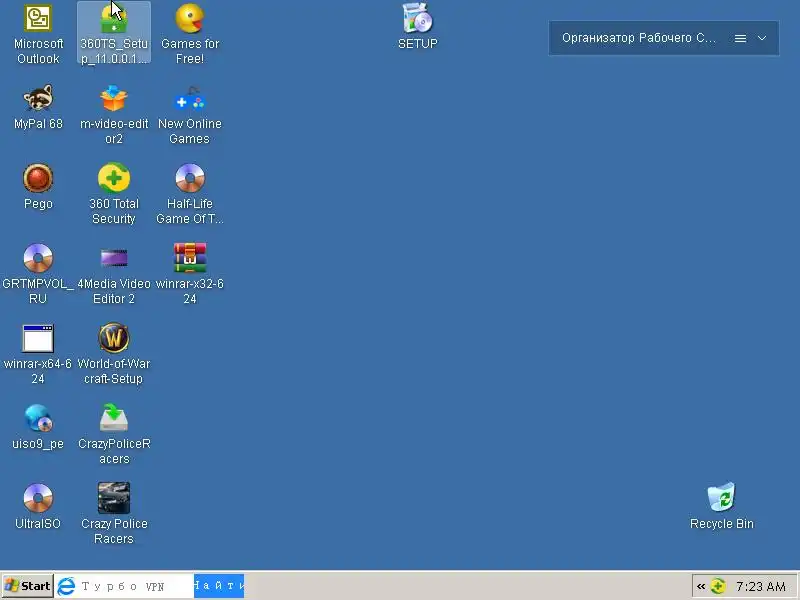The width and height of the screenshot is (800, 600).
Task: Click the Найти search button
Action: coord(219,586)
